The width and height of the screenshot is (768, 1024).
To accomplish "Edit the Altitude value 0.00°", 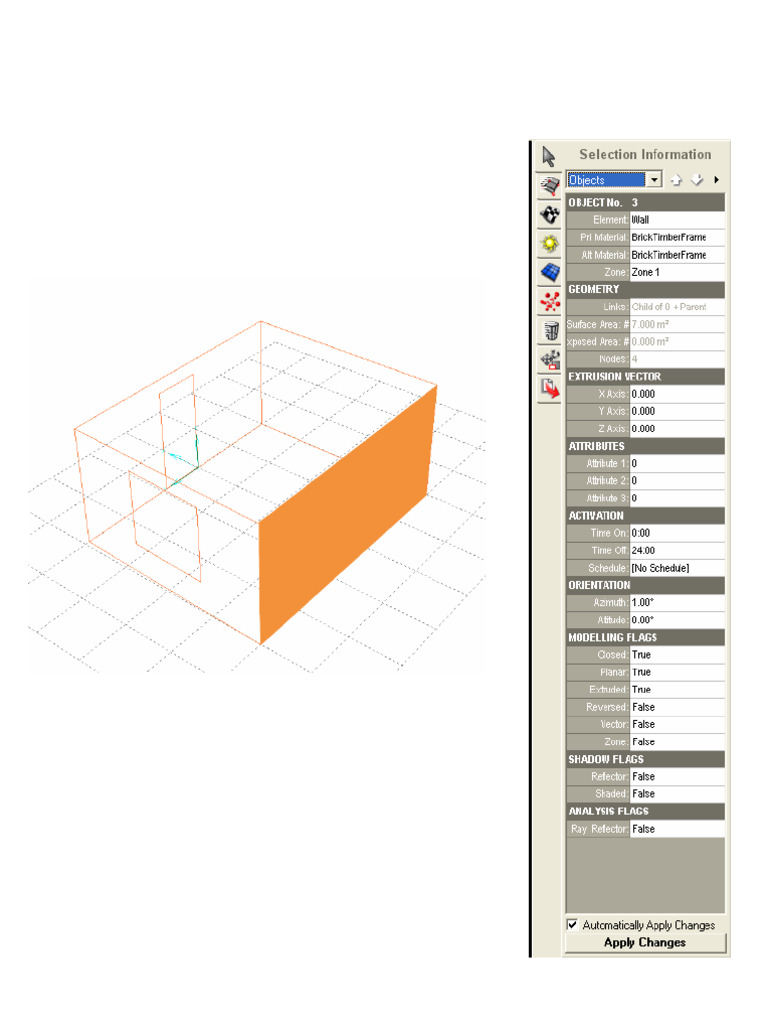I will tap(677, 620).
